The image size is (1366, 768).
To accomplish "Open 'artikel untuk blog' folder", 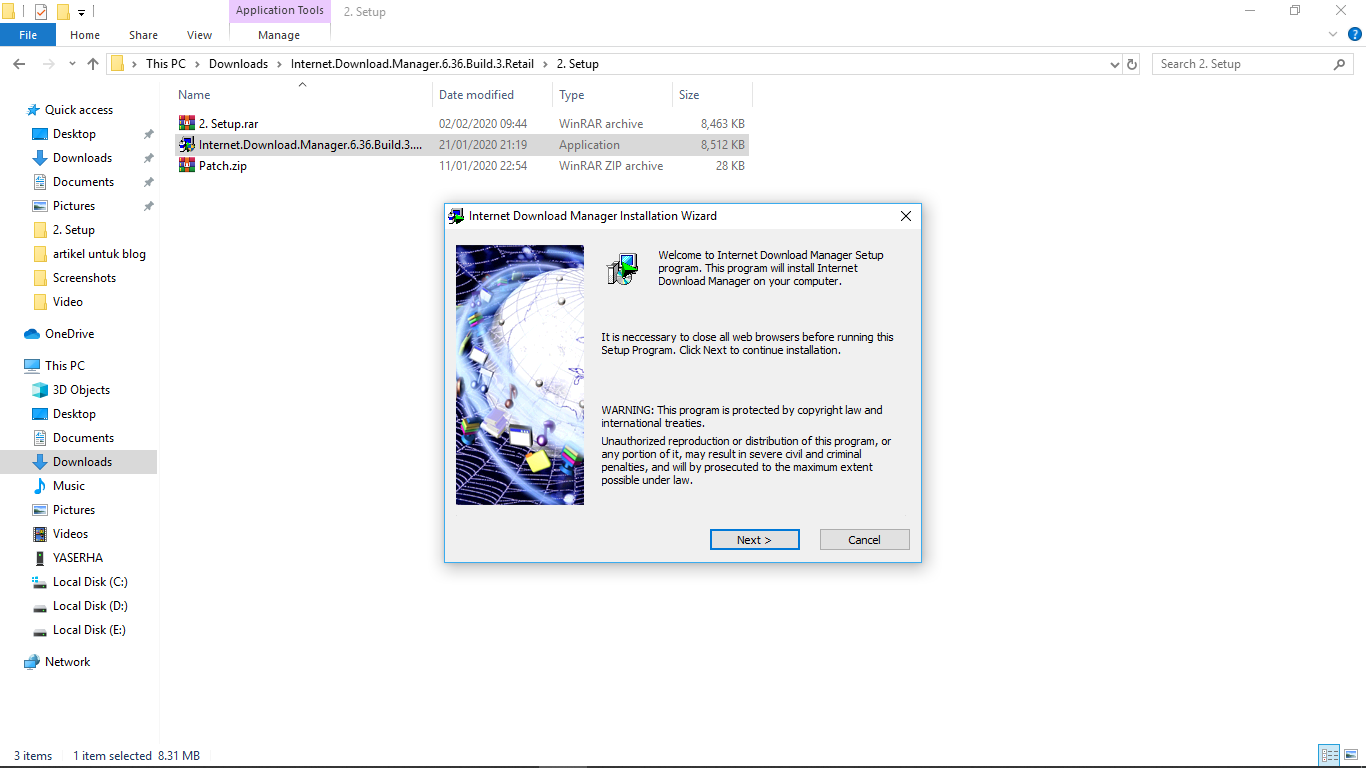I will (x=99, y=254).
